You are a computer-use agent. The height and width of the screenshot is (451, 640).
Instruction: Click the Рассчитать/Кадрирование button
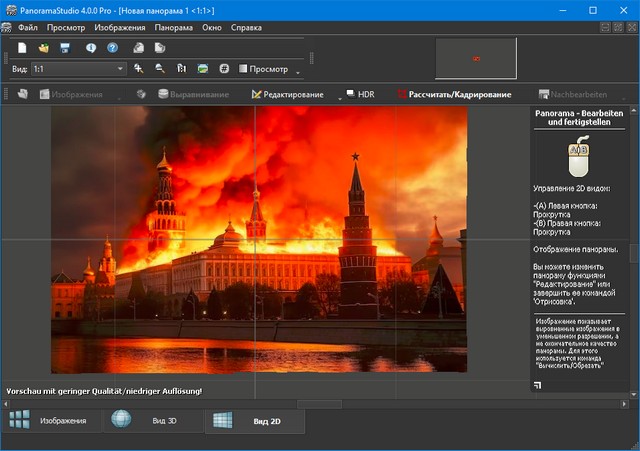[x=459, y=95]
